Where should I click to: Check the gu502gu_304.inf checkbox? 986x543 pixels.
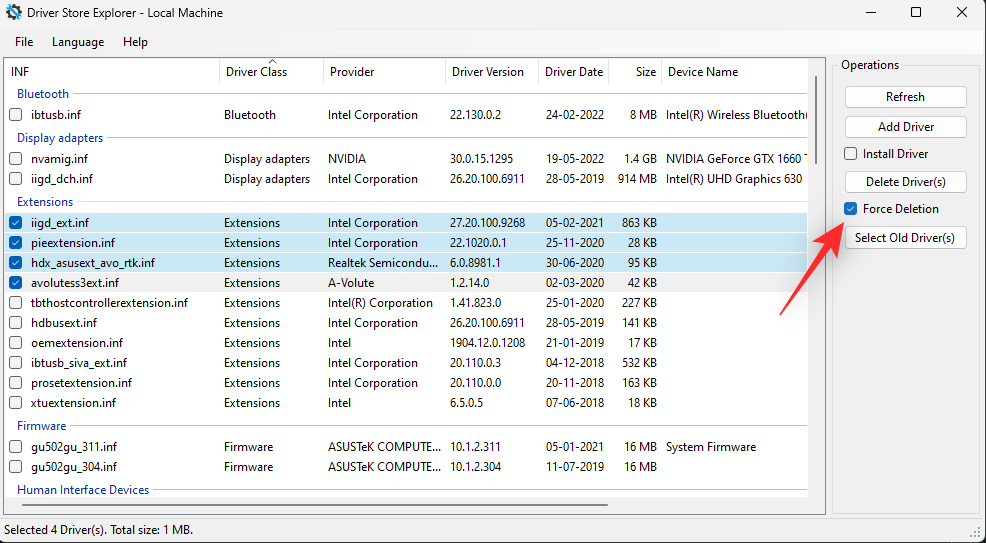(x=16, y=468)
